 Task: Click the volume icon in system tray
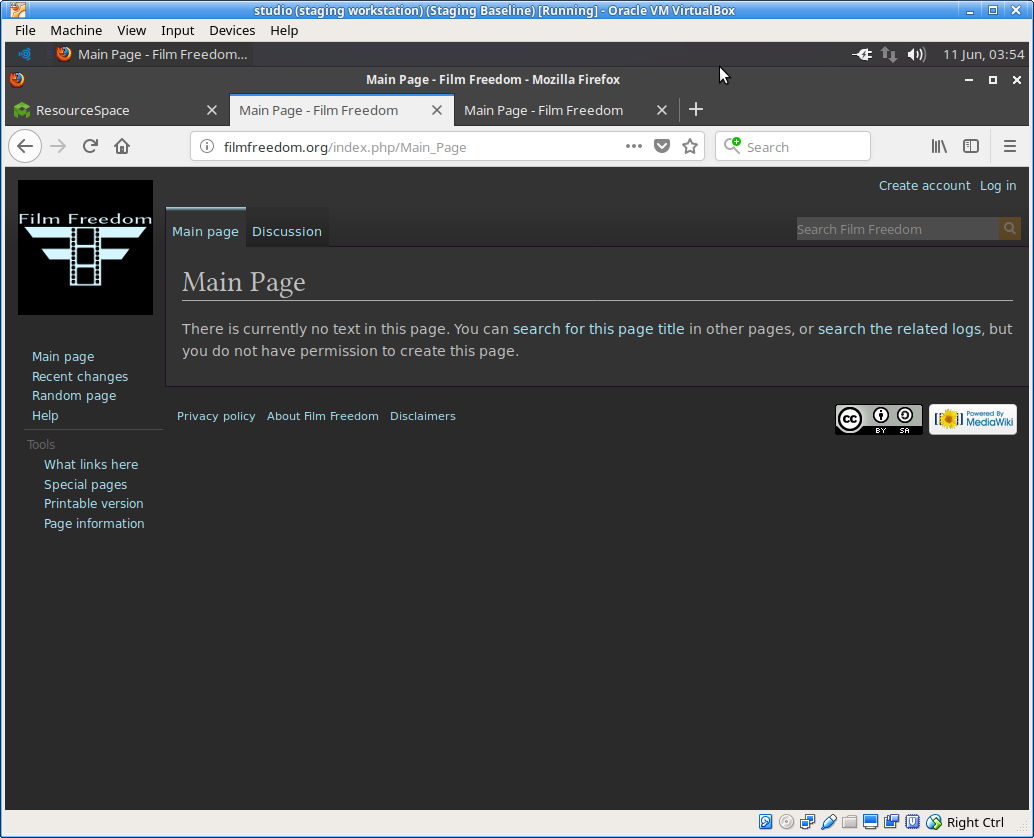click(916, 54)
